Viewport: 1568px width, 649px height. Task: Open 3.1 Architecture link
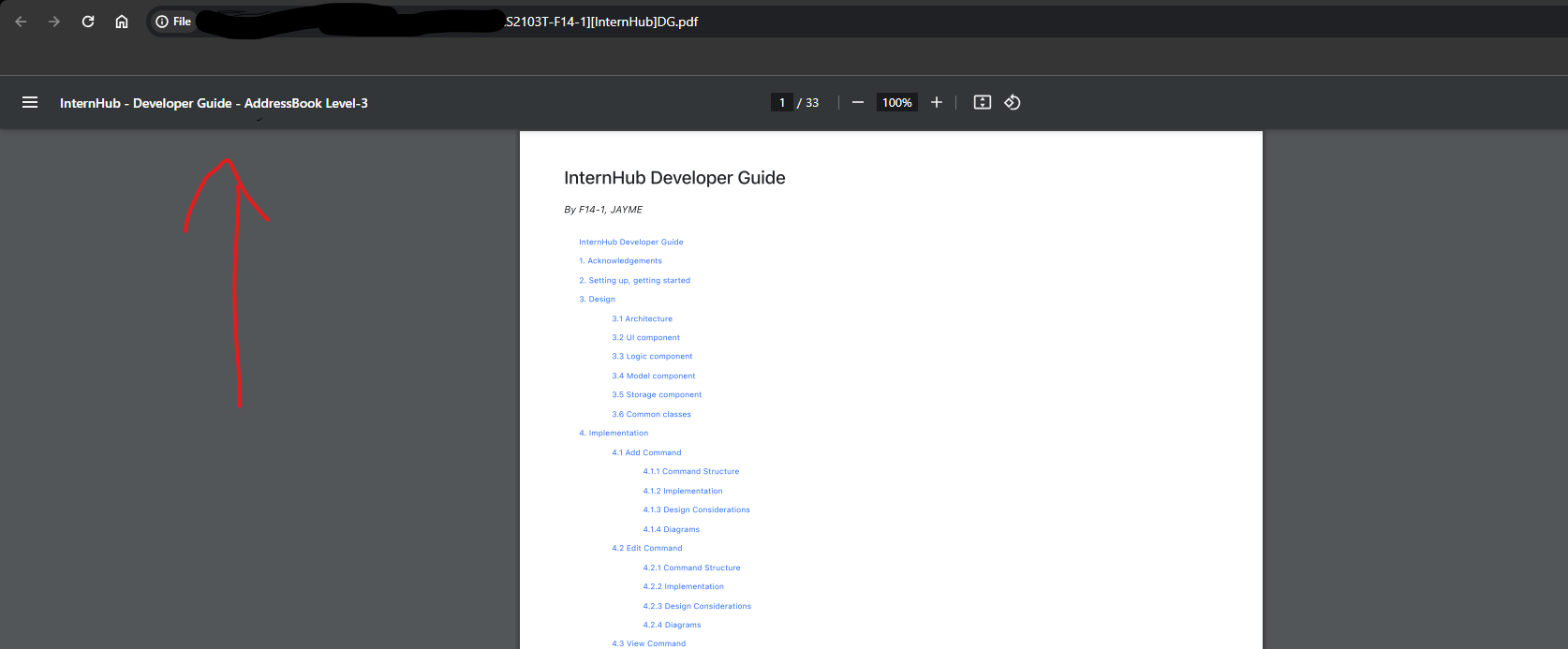click(x=642, y=318)
